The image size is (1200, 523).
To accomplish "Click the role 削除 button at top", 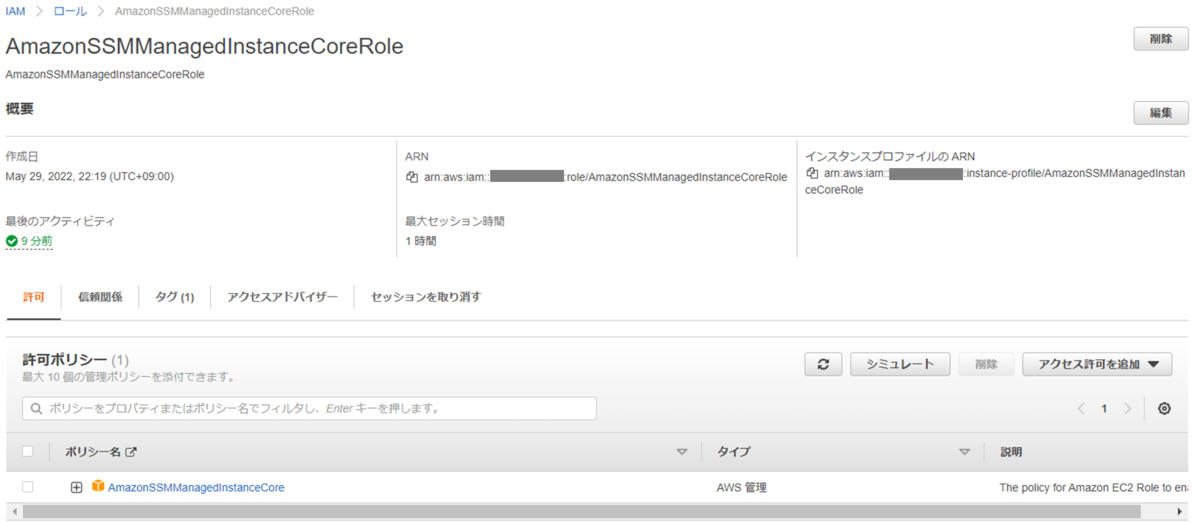I will coord(1161,39).
